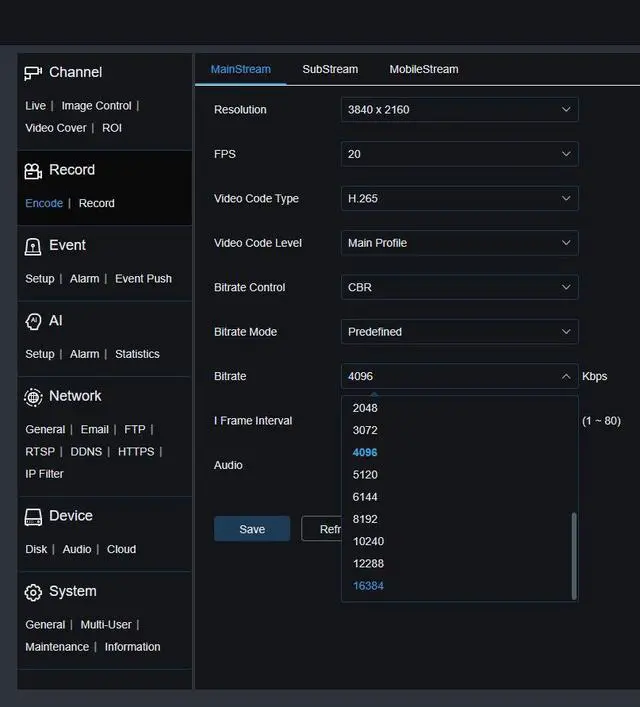Switch to the MobileStream tab
This screenshot has height=707, width=640.
click(424, 69)
